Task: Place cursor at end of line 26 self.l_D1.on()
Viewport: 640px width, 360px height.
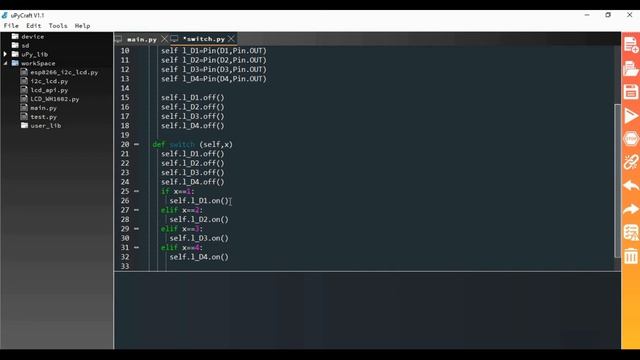Action: coord(229,201)
